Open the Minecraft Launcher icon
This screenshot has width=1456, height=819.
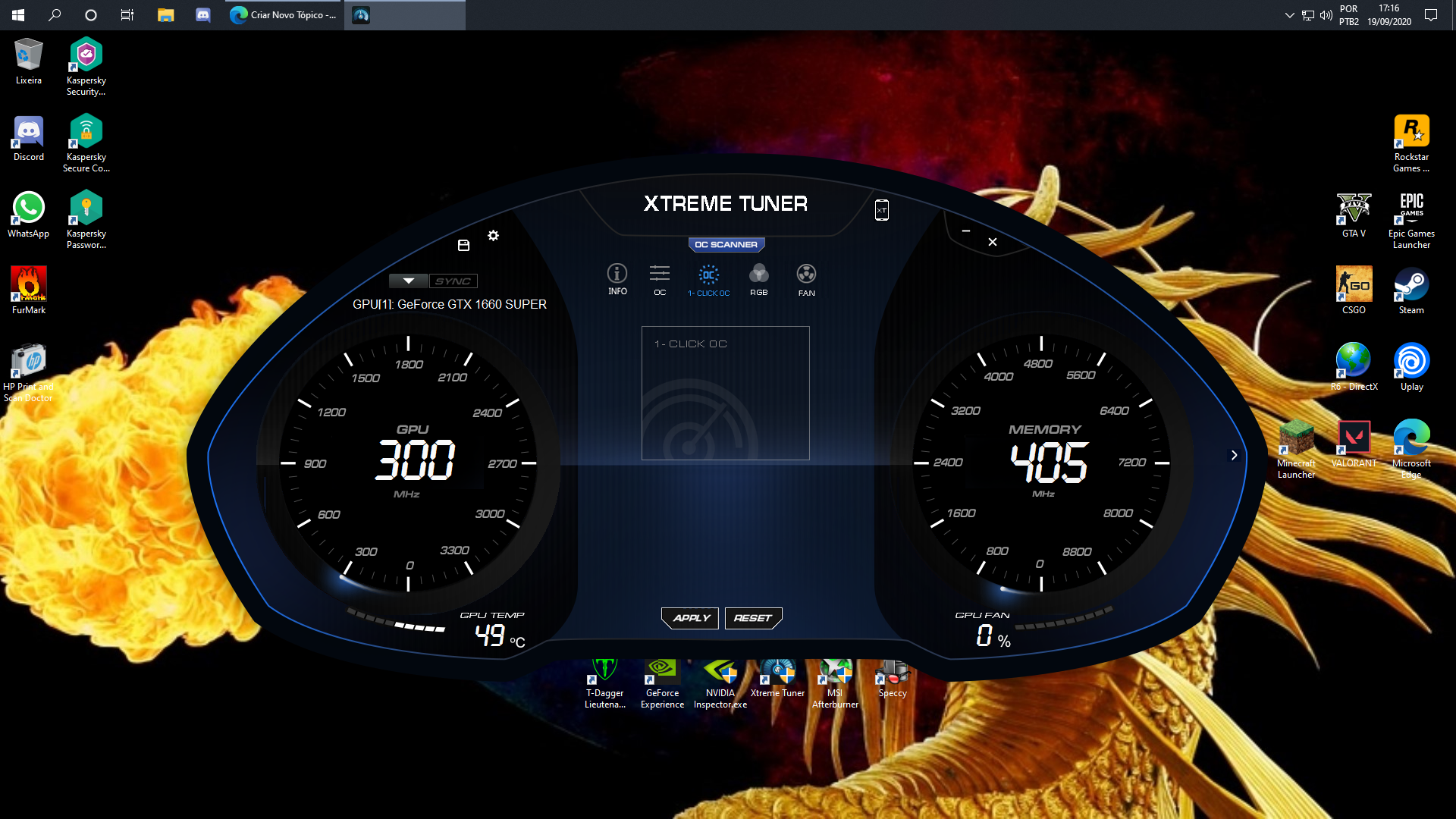1296,449
